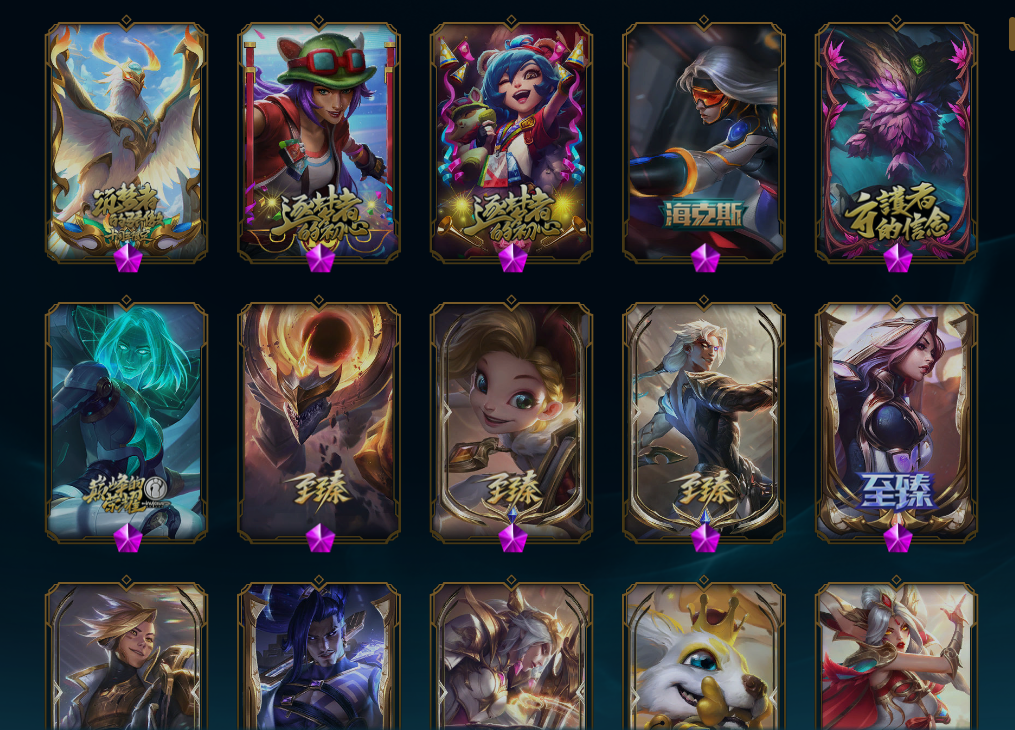The height and width of the screenshot is (730, 1015).
Task: Open the teal holographic hooded figure card
Action: click(126, 422)
